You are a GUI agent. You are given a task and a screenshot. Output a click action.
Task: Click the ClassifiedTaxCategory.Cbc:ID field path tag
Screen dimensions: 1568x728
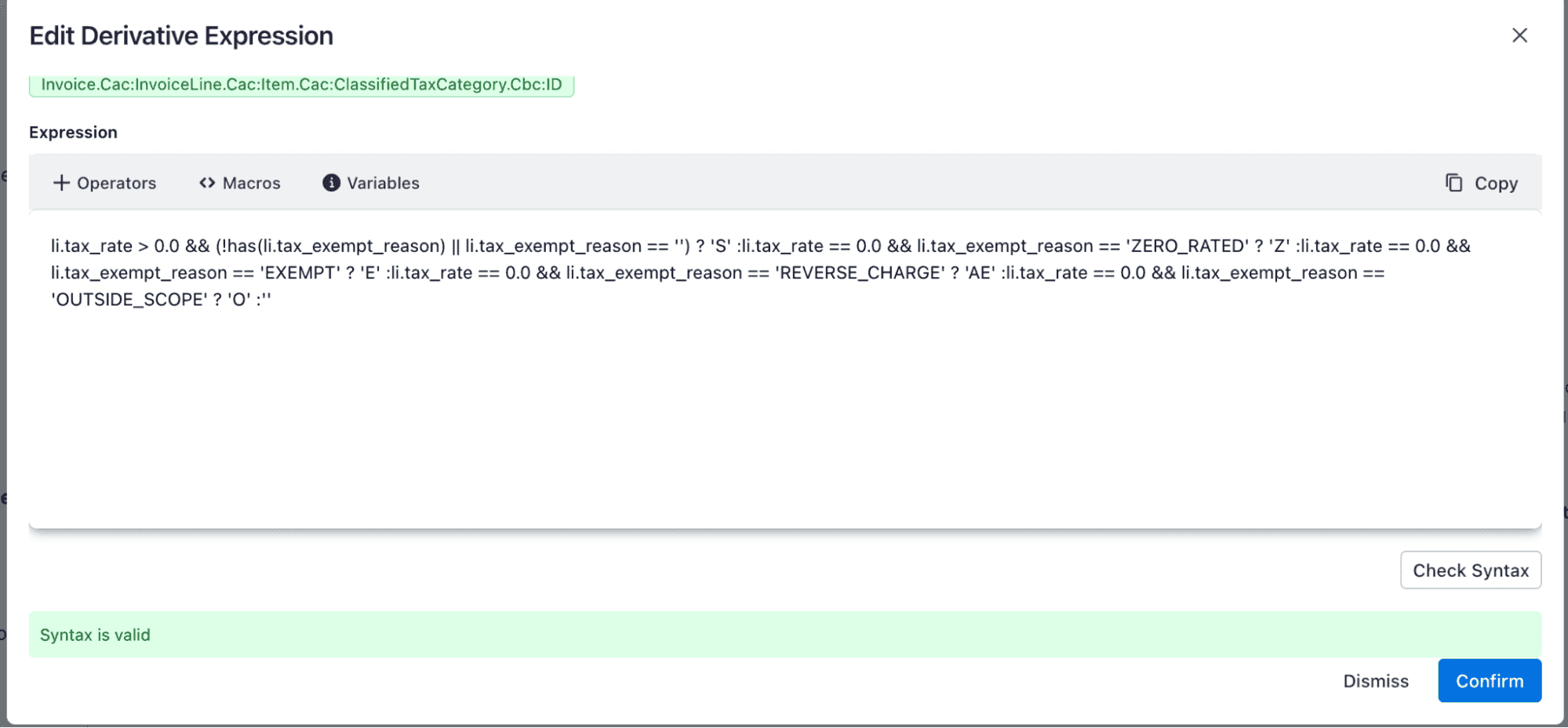(301, 85)
